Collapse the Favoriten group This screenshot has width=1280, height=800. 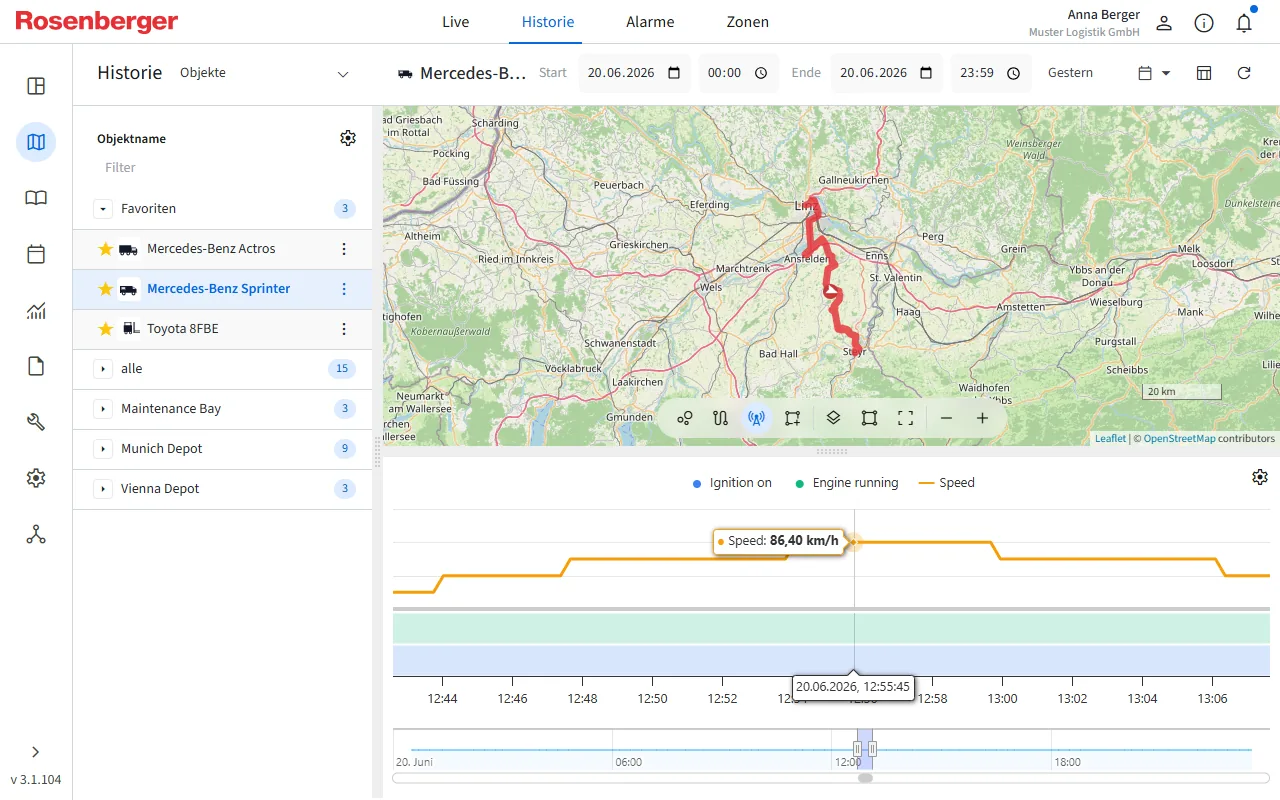click(x=103, y=209)
